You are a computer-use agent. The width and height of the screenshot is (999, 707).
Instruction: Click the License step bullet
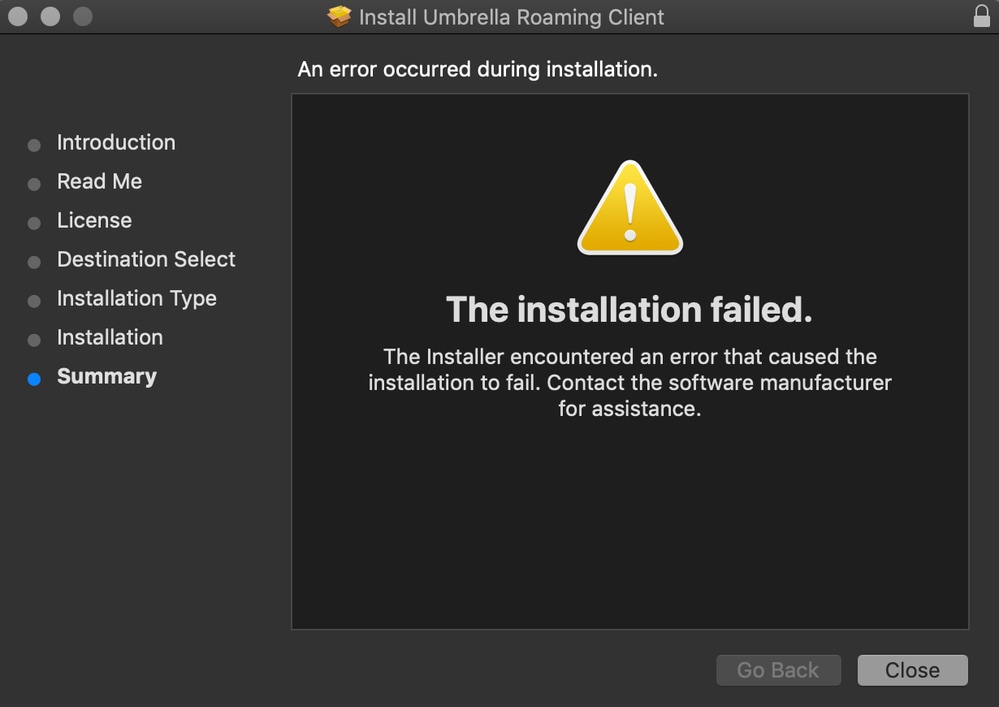(34, 223)
